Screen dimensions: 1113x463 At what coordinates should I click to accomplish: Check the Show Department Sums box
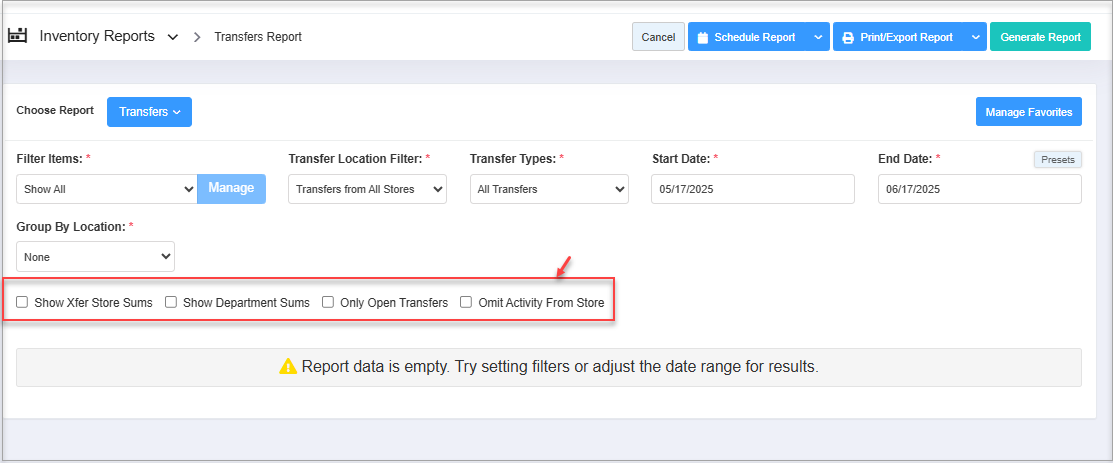[171, 303]
